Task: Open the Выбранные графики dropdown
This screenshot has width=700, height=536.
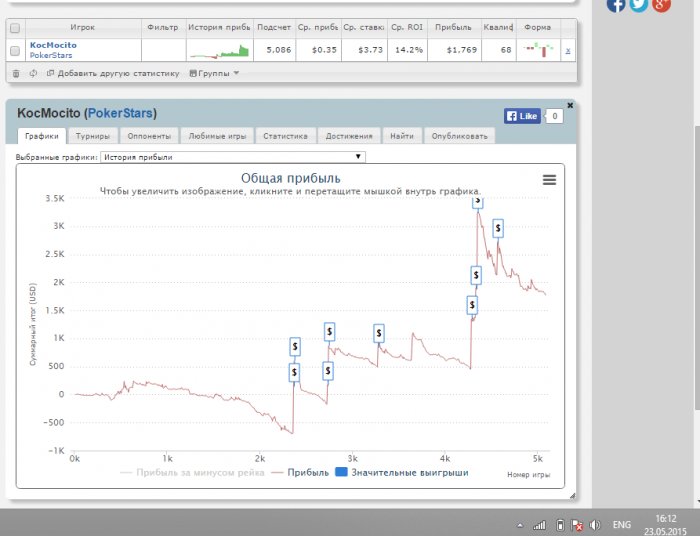Action: (x=233, y=157)
